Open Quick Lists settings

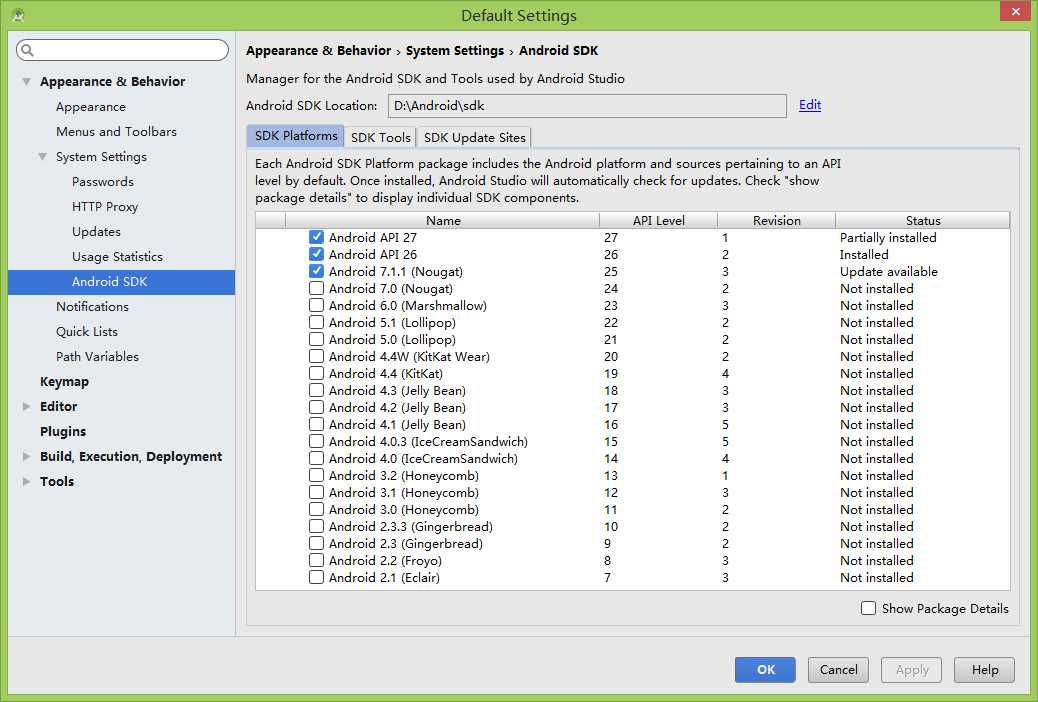pos(87,332)
